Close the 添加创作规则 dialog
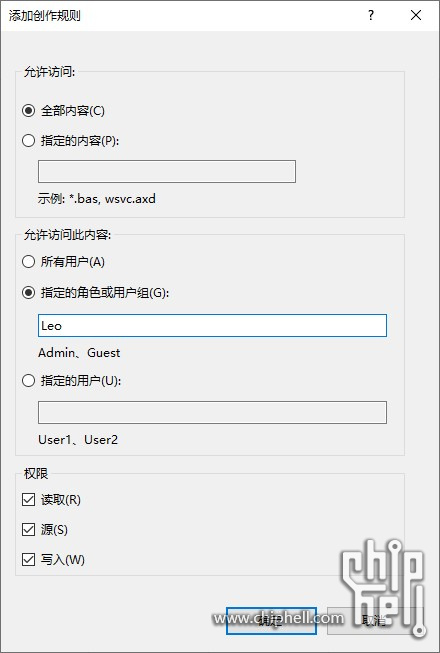Image resolution: width=440 pixels, height=653 pixels. tap(416, 15)
